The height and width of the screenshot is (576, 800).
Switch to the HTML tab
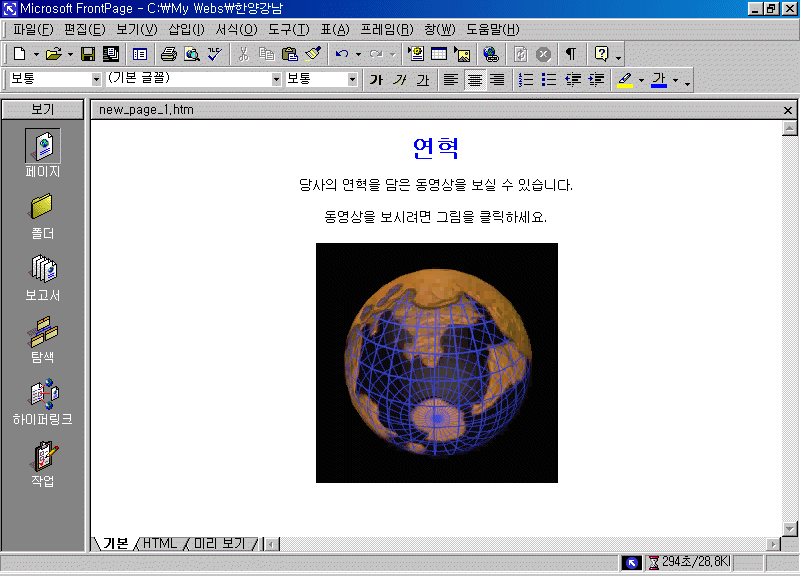click(160, 543)
